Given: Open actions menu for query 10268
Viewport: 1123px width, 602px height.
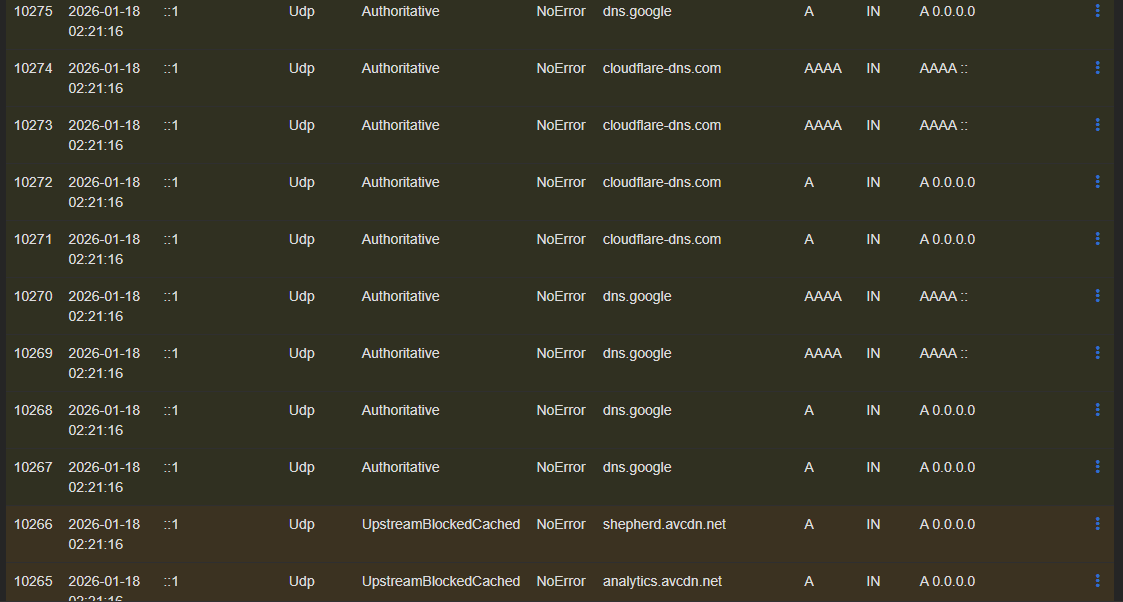Looking at the screenshot, I should 1097,409.
